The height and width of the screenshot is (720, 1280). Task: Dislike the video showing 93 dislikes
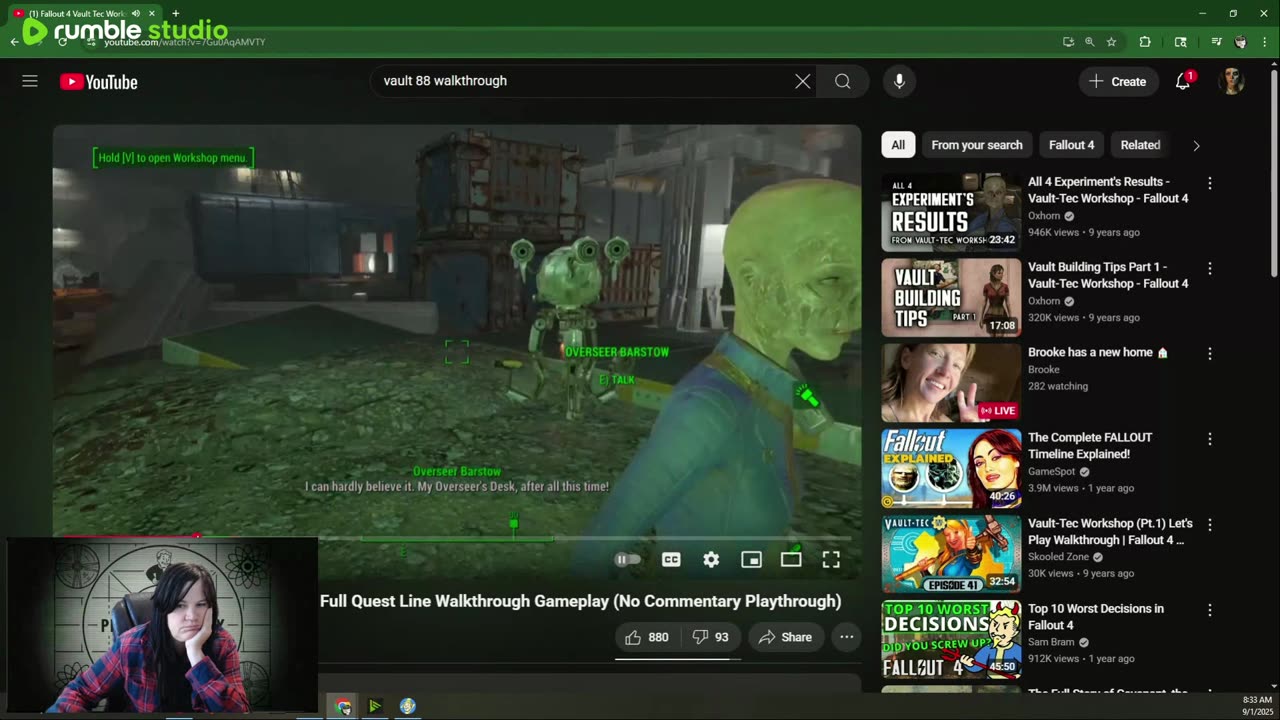click(710, 637)
